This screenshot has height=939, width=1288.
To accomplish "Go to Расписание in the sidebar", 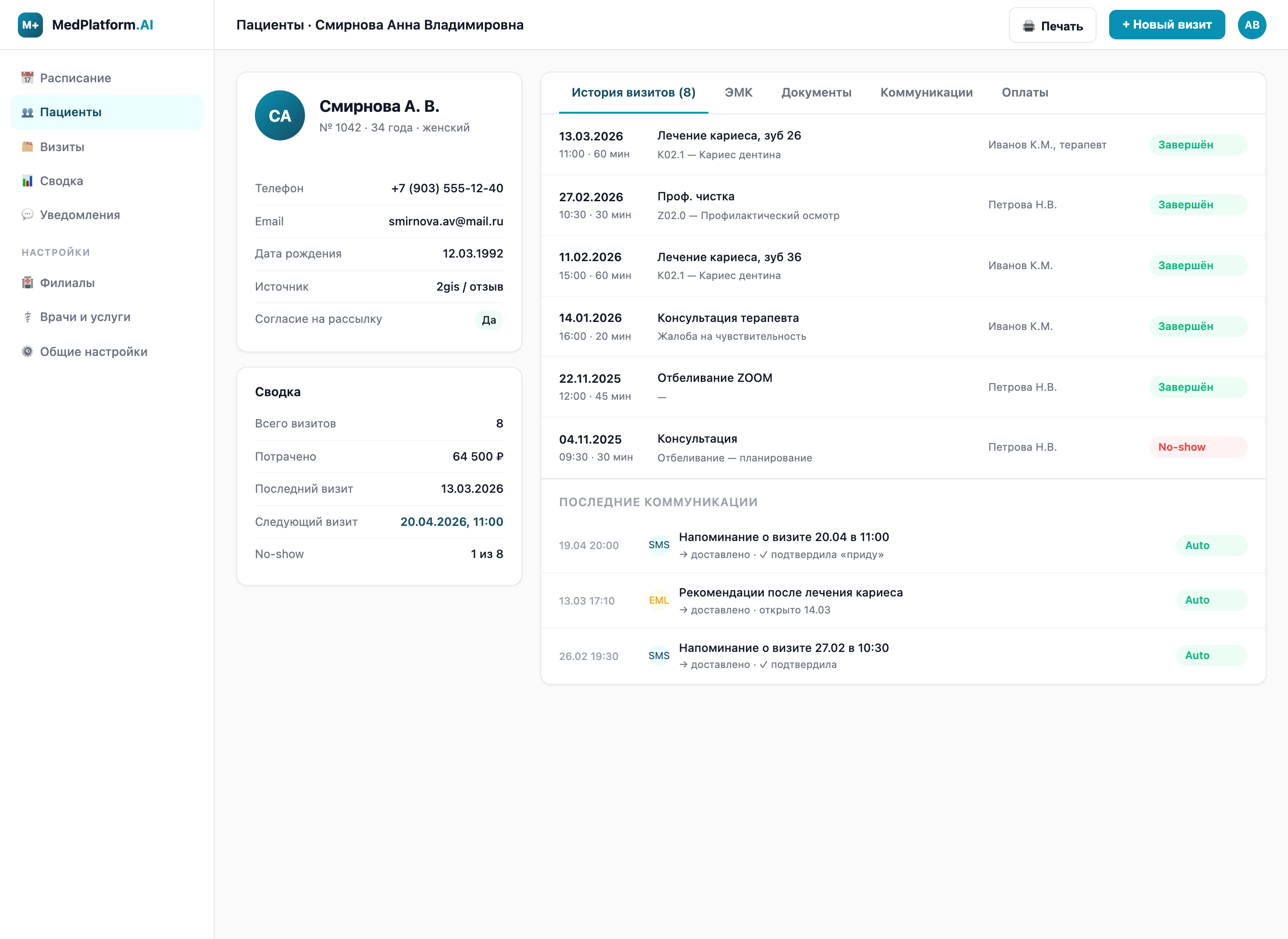I will point(107,78).
